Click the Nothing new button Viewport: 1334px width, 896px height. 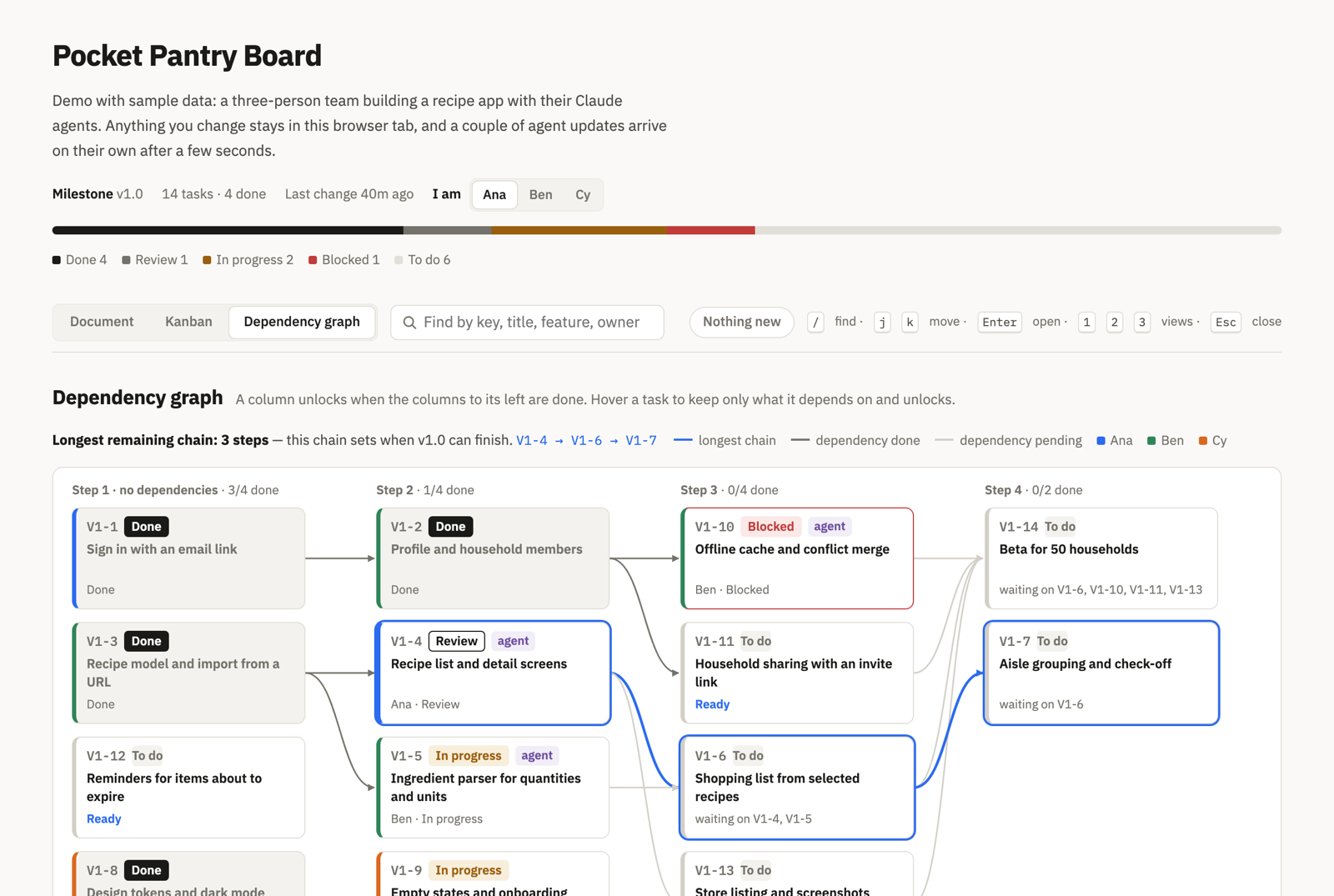(x=741, y=322)
